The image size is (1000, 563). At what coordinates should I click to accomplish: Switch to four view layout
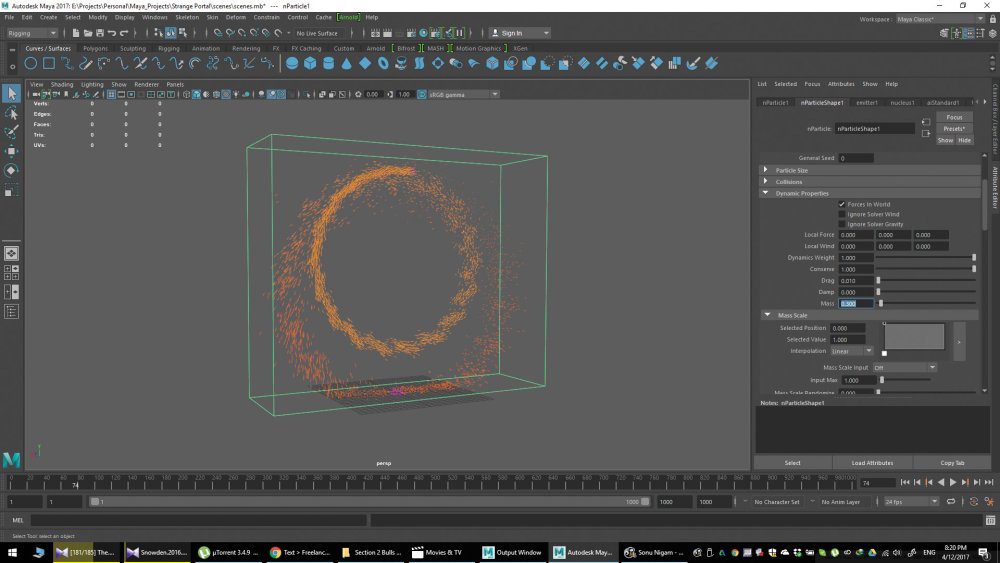pyautogui.click(x=11, y=273)
